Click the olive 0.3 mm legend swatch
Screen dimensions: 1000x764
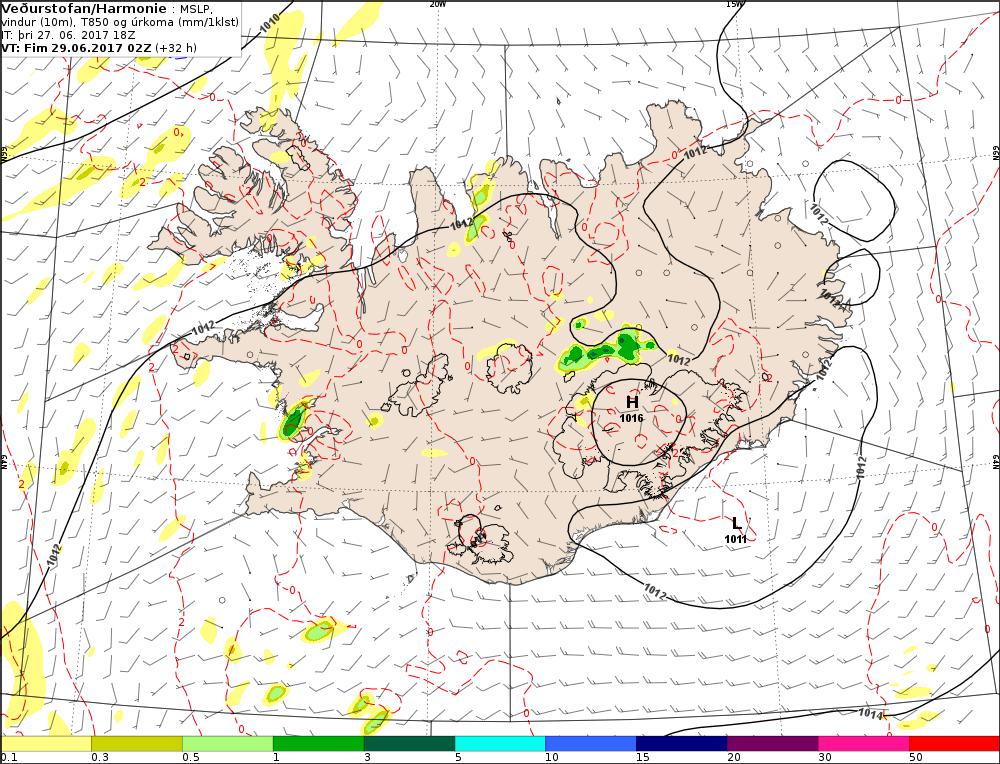[x=137, y=744]
